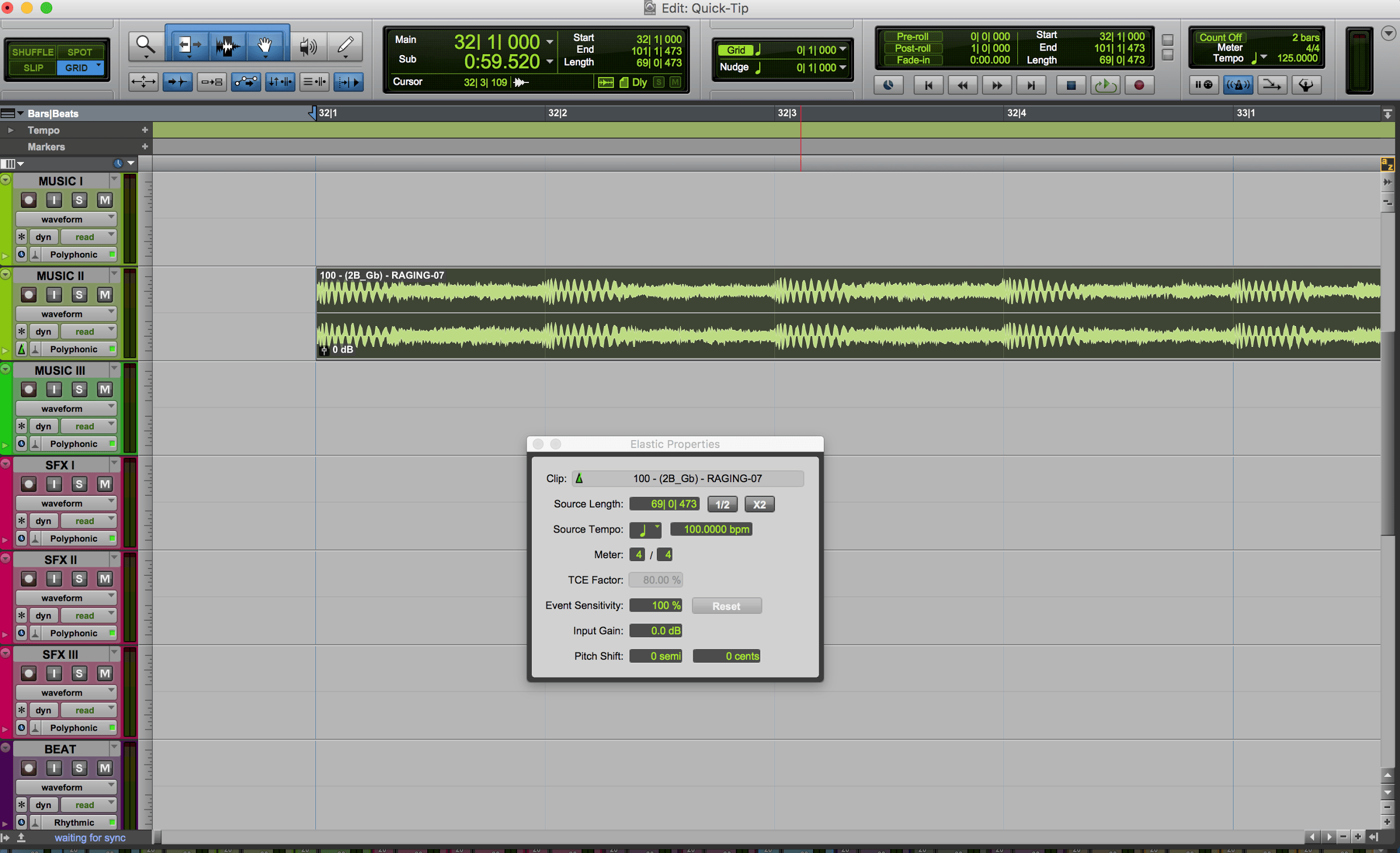The width and height of the screenshot is (1400, 853).
Task: Toggle Count Off in transport
Action: pos(1220,37)
